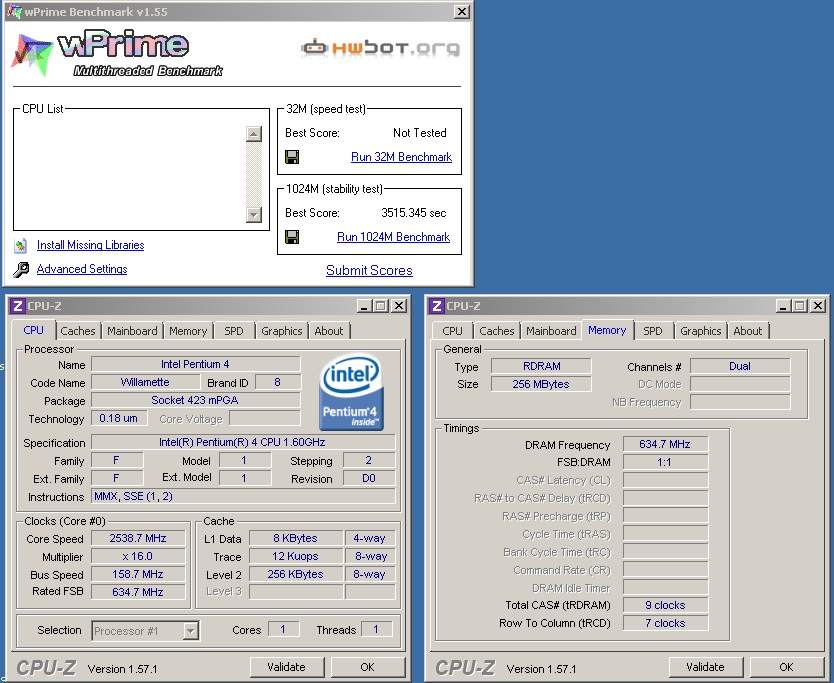Click the DRAM Frequency 634.7 MHz field
Image resolution: width=834 pixels, height=683 pixels.
pyautogui.click(x=665, y=444)
